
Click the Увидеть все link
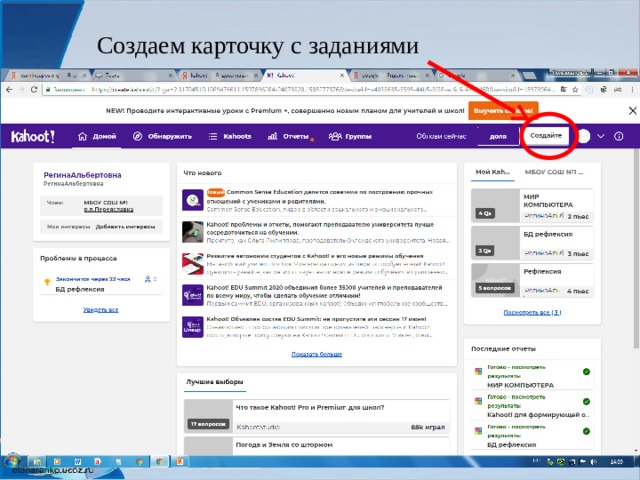(100, 310)
